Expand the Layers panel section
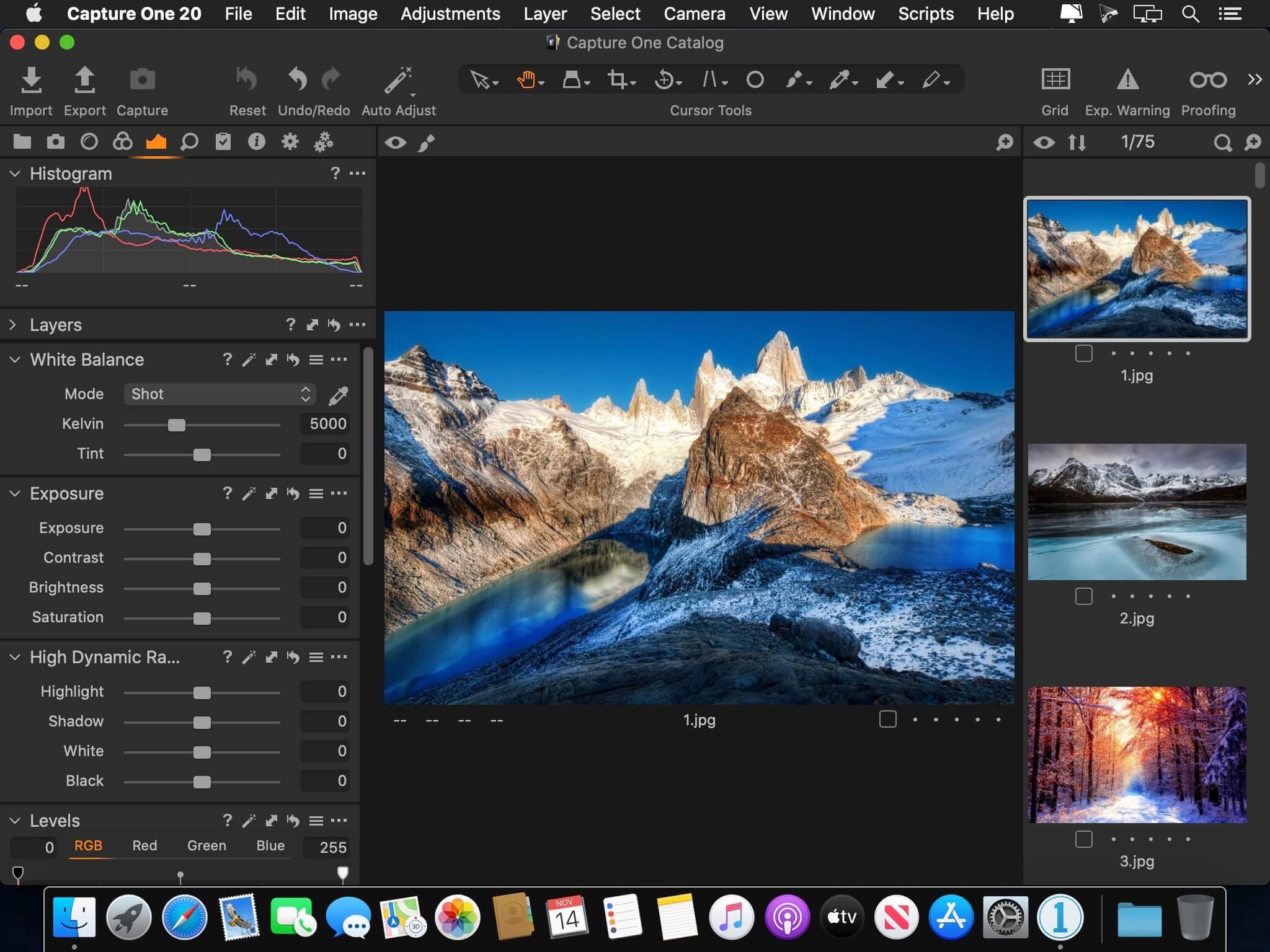1270x952 pixels. [x=14, y=324]
